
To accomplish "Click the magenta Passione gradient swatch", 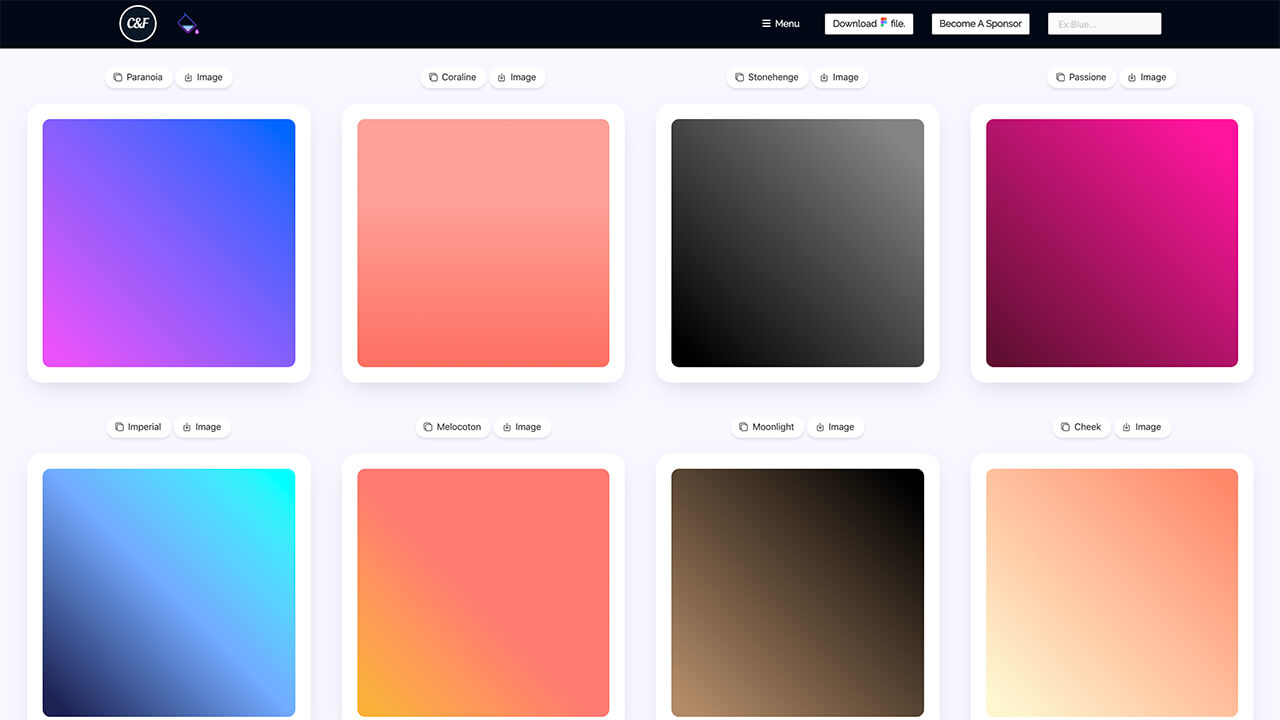I will click(x=1111, y=243).
